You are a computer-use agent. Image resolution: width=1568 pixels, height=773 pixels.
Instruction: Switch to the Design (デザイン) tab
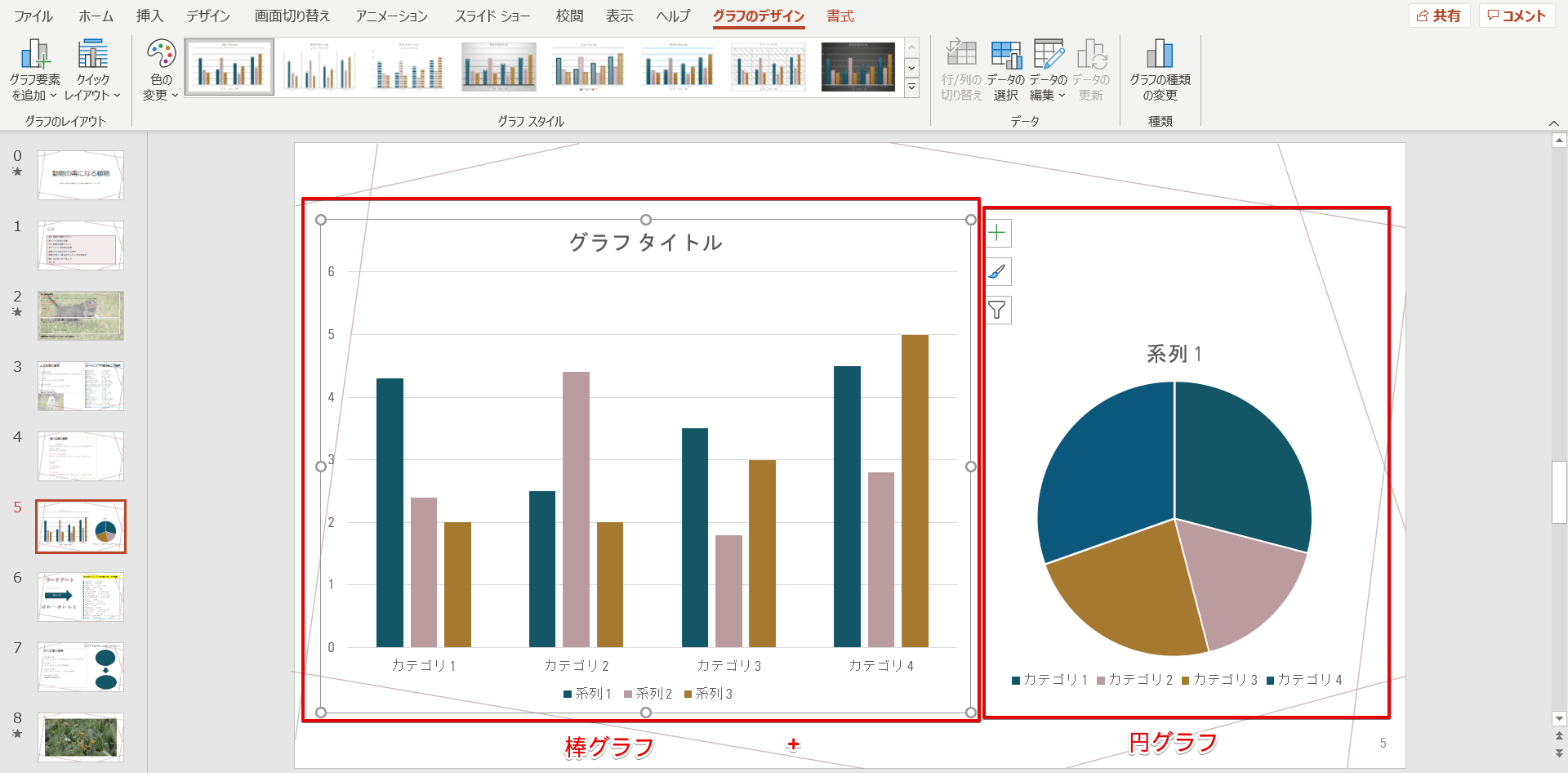(208, 16)
